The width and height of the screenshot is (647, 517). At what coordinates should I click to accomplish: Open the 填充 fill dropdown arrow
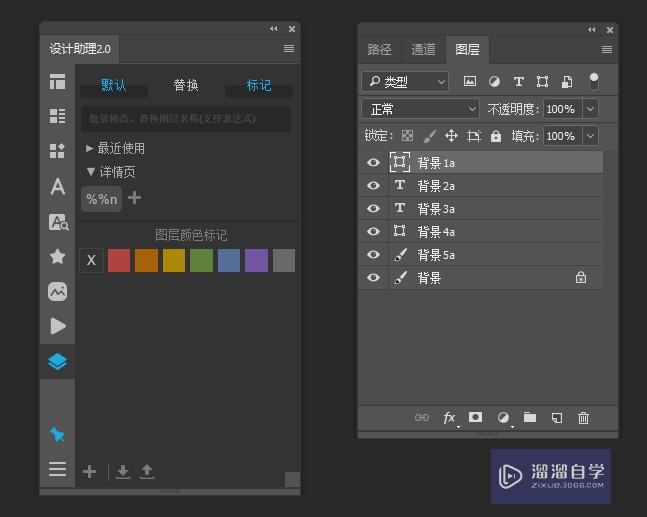click(x=590, y=136)
